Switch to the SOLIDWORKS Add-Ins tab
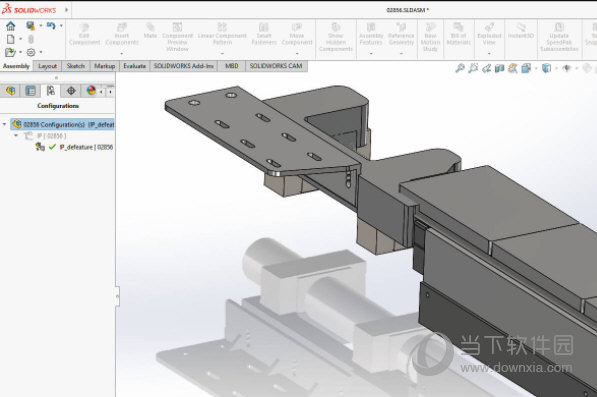This screenshot has width=597, height=397. click(x=184, y=66)
